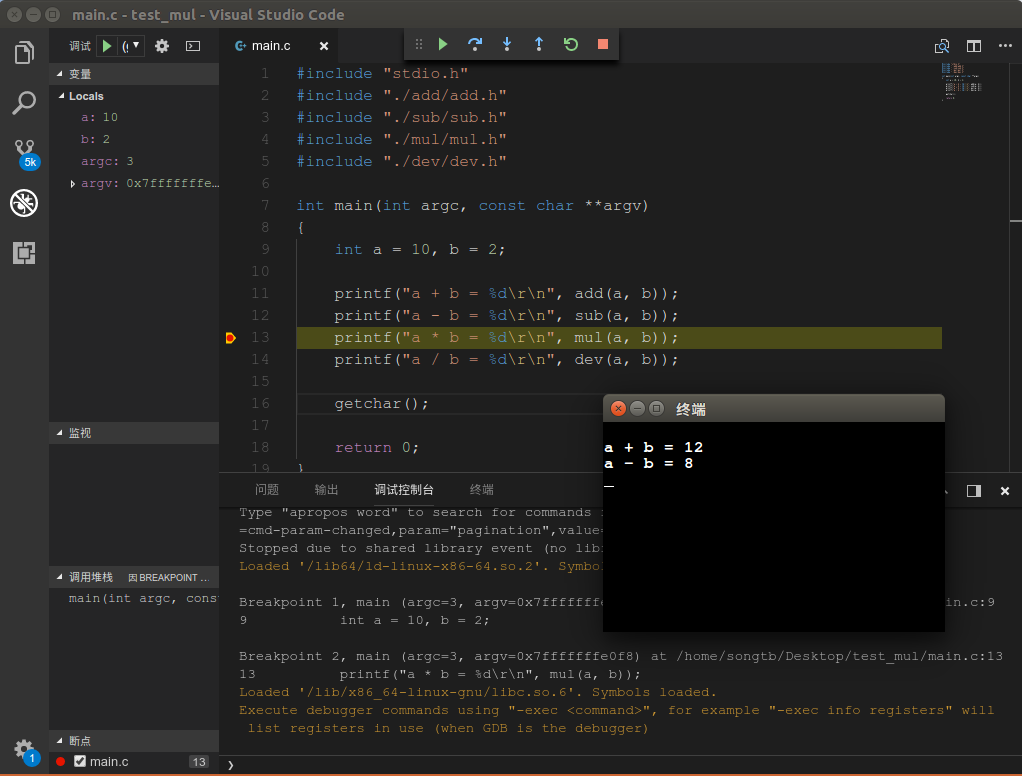Switch to the 输出 panel tab
Image resolution: width=1022 pixels, height=776 pixels.
click(x=326, y=489)
